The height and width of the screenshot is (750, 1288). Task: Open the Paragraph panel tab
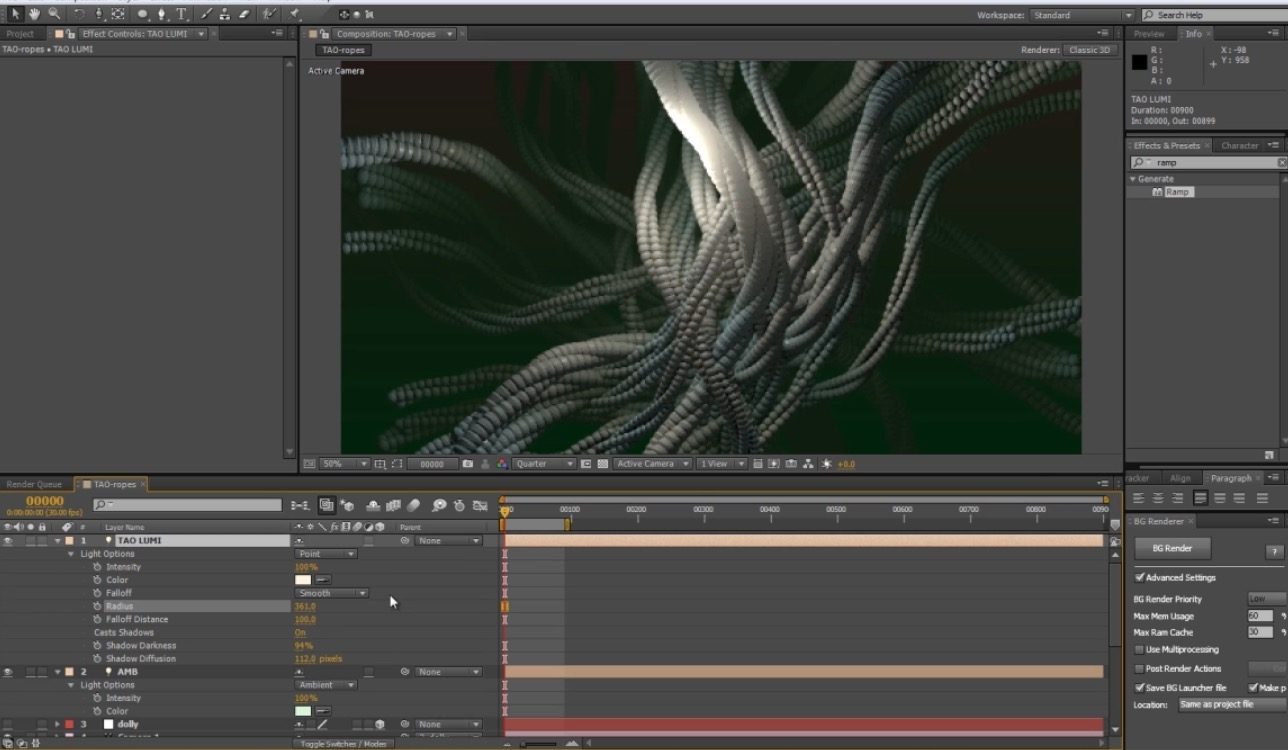pos(1230,478)
